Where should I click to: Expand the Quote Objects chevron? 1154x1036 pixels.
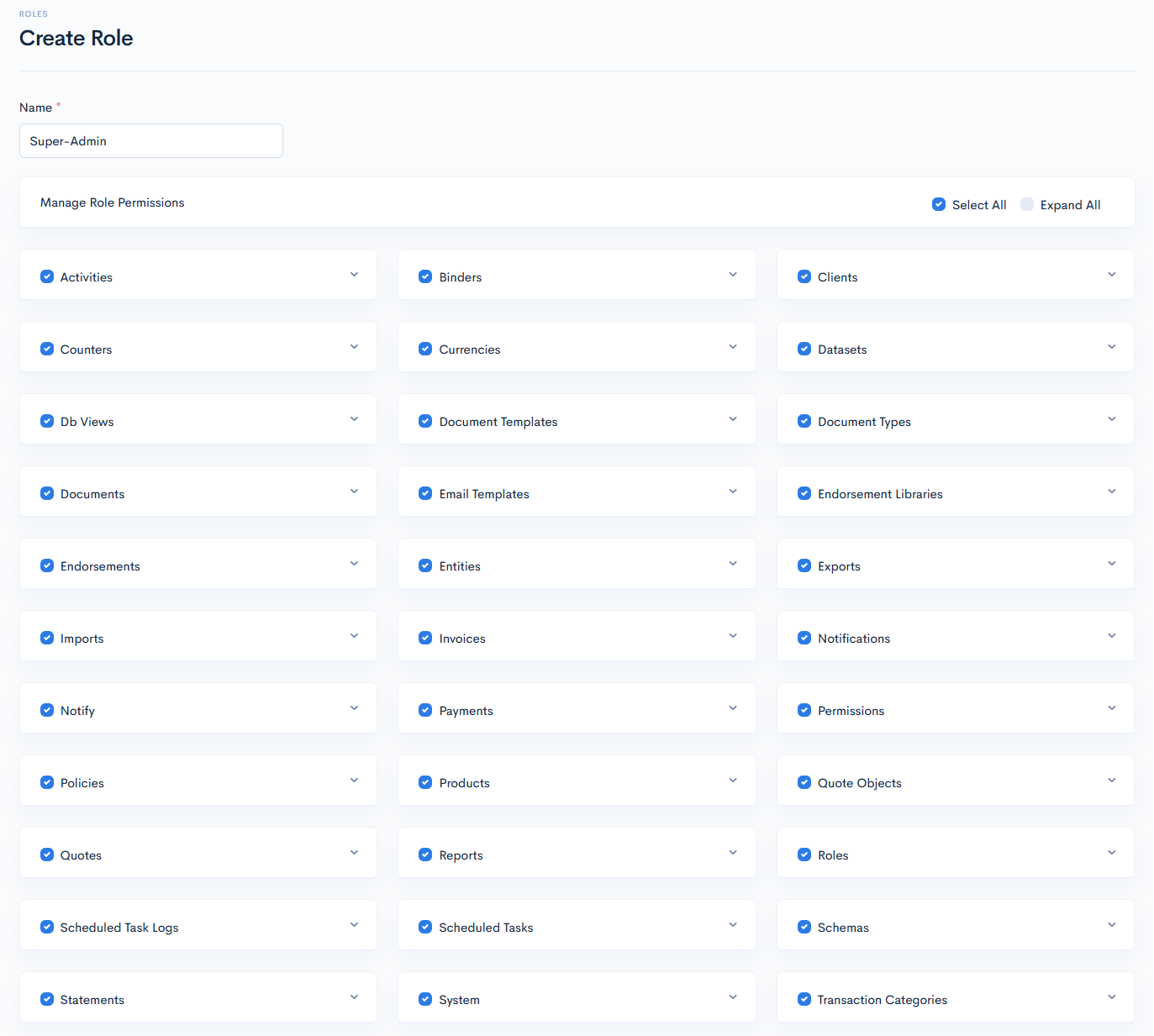pos(1112,781)
